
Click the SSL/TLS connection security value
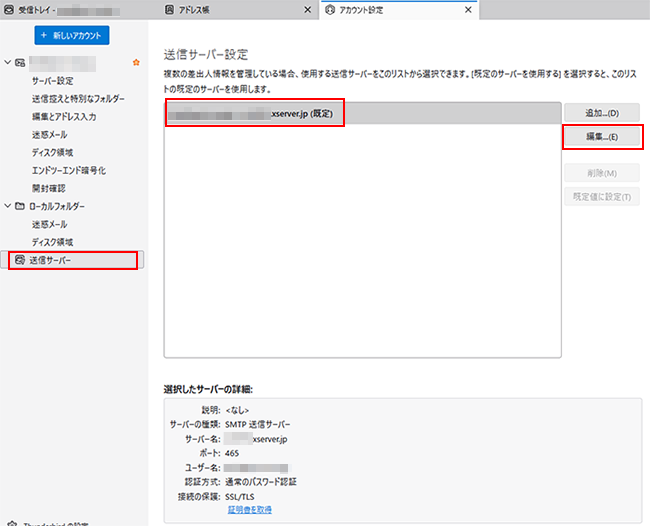coord(240,497)
